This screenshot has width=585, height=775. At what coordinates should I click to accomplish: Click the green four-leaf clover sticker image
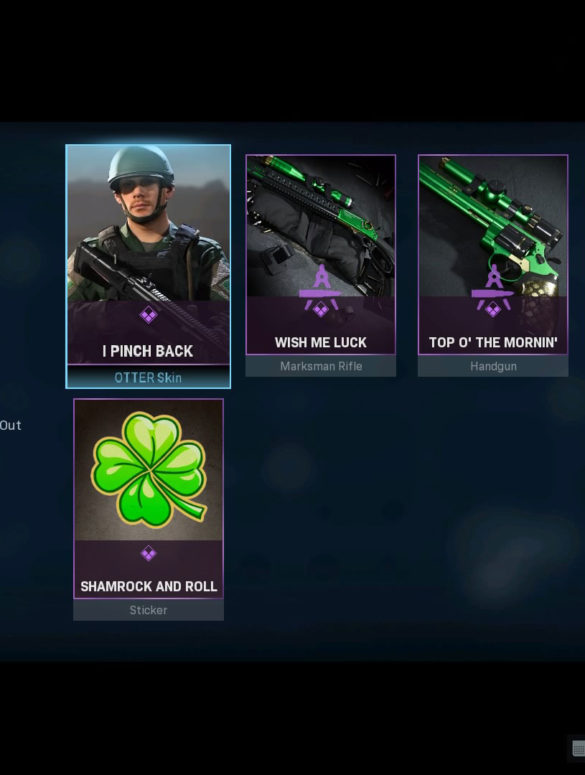click(149, 469)
